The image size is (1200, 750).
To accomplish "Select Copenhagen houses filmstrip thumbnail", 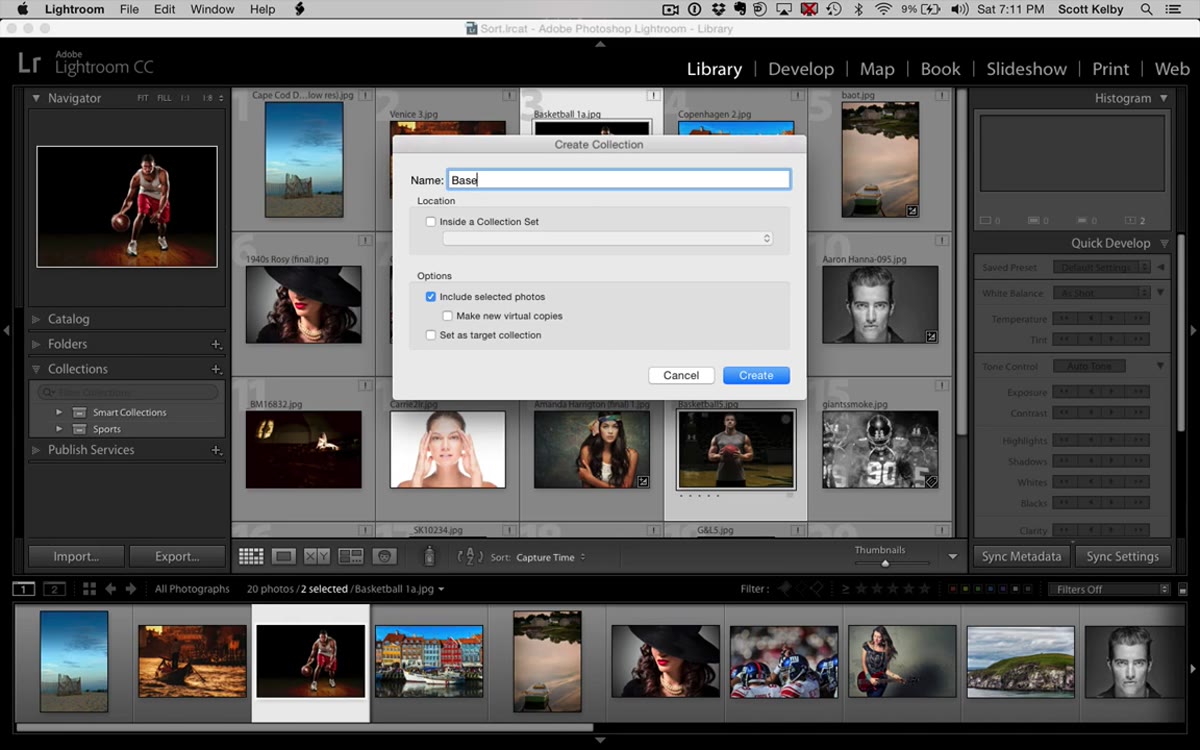I will 428,661.
